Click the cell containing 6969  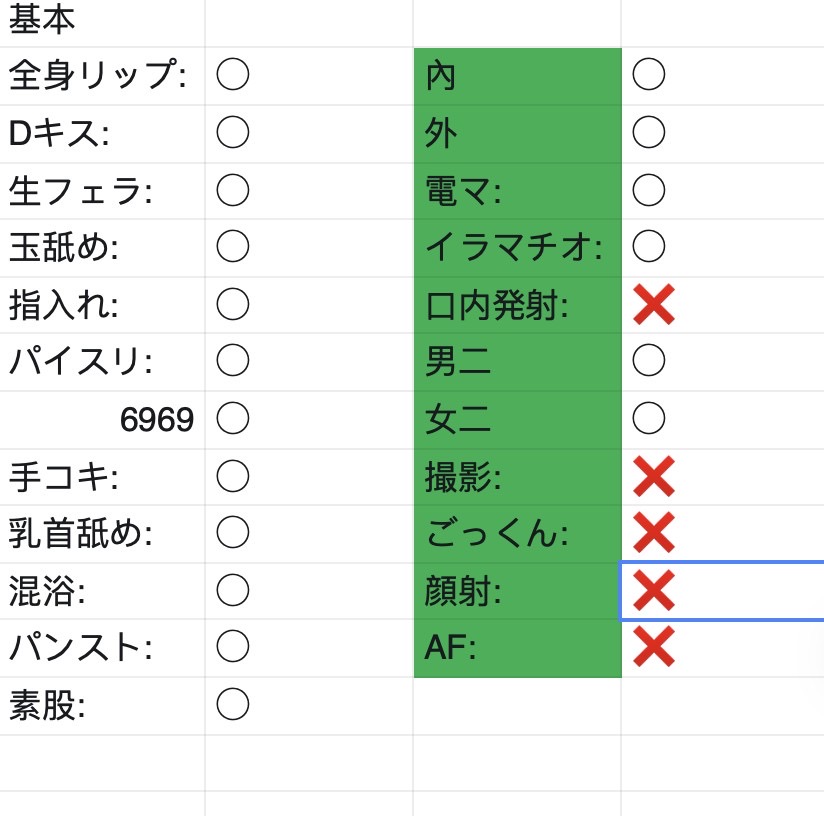[102, 419]
